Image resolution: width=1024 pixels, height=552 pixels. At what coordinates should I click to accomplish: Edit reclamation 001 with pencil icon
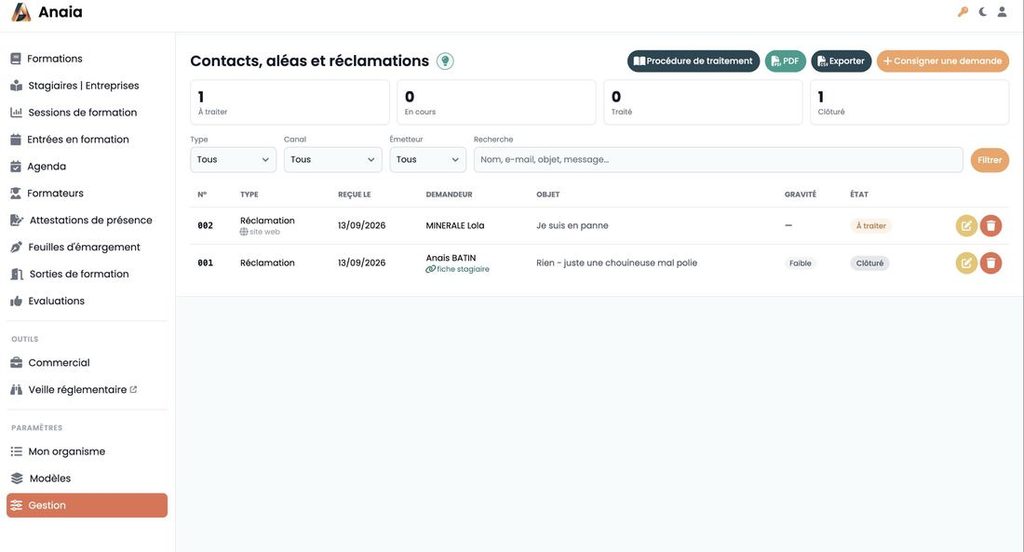[966, 263]
